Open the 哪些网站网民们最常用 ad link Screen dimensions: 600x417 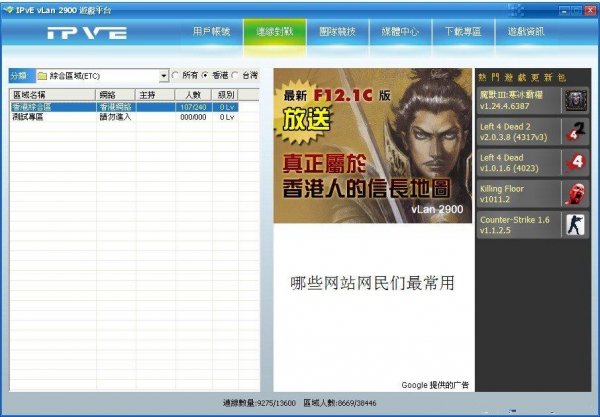[372, 283]
